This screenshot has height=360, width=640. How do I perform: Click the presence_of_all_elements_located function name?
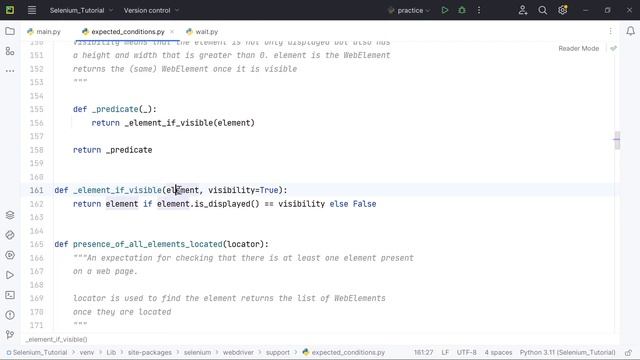[148, 244]
